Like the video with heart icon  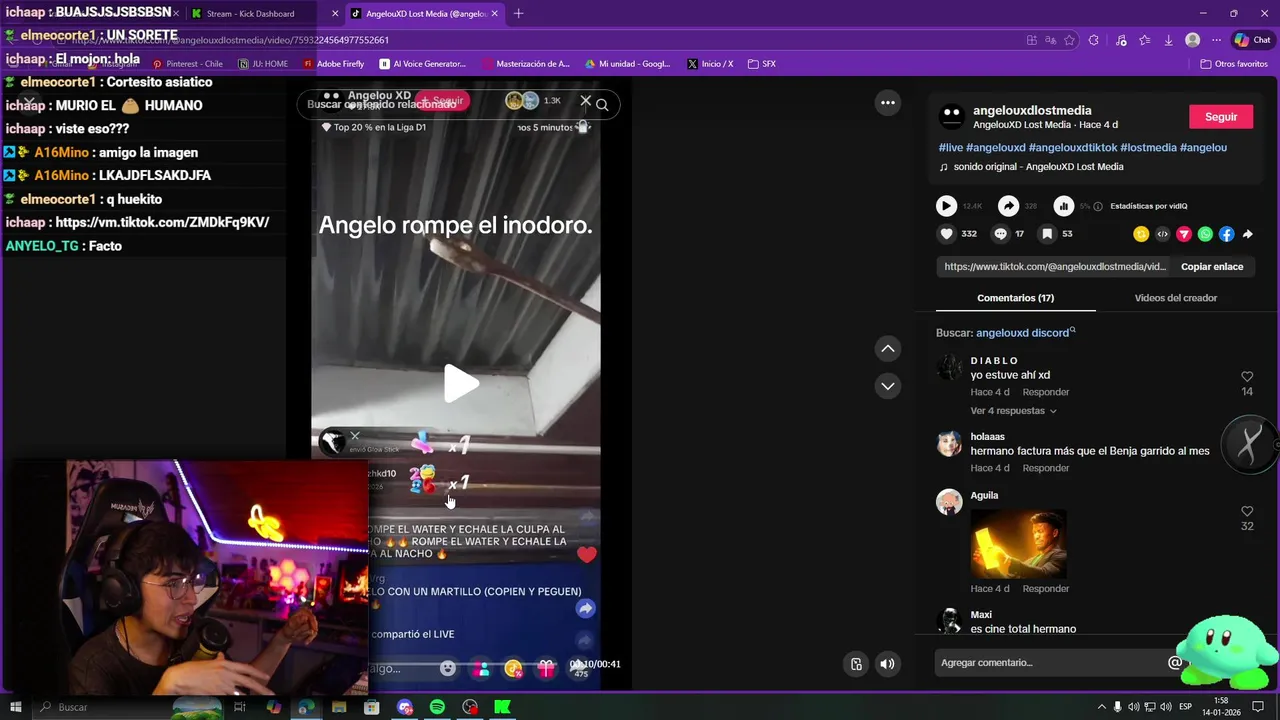point(946,234)
